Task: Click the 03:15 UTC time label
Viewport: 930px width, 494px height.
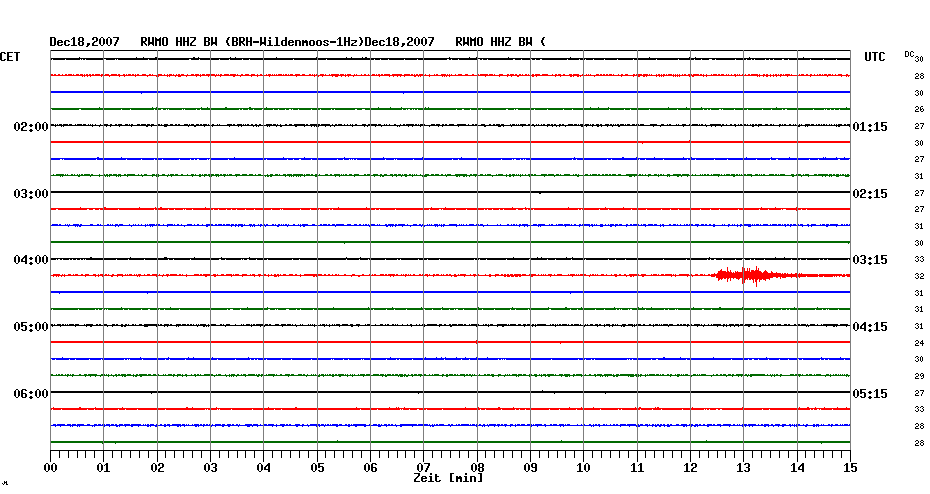Action: (870, 260)
